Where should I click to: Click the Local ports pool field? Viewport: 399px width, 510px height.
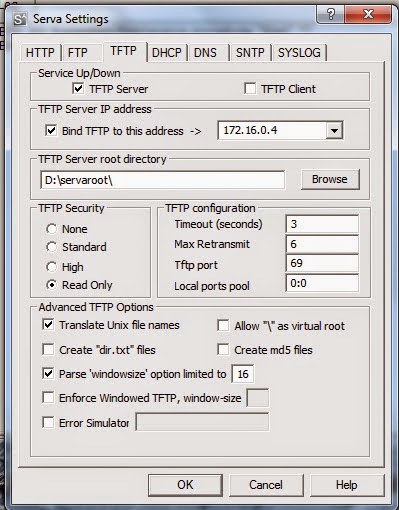point(322,283)
